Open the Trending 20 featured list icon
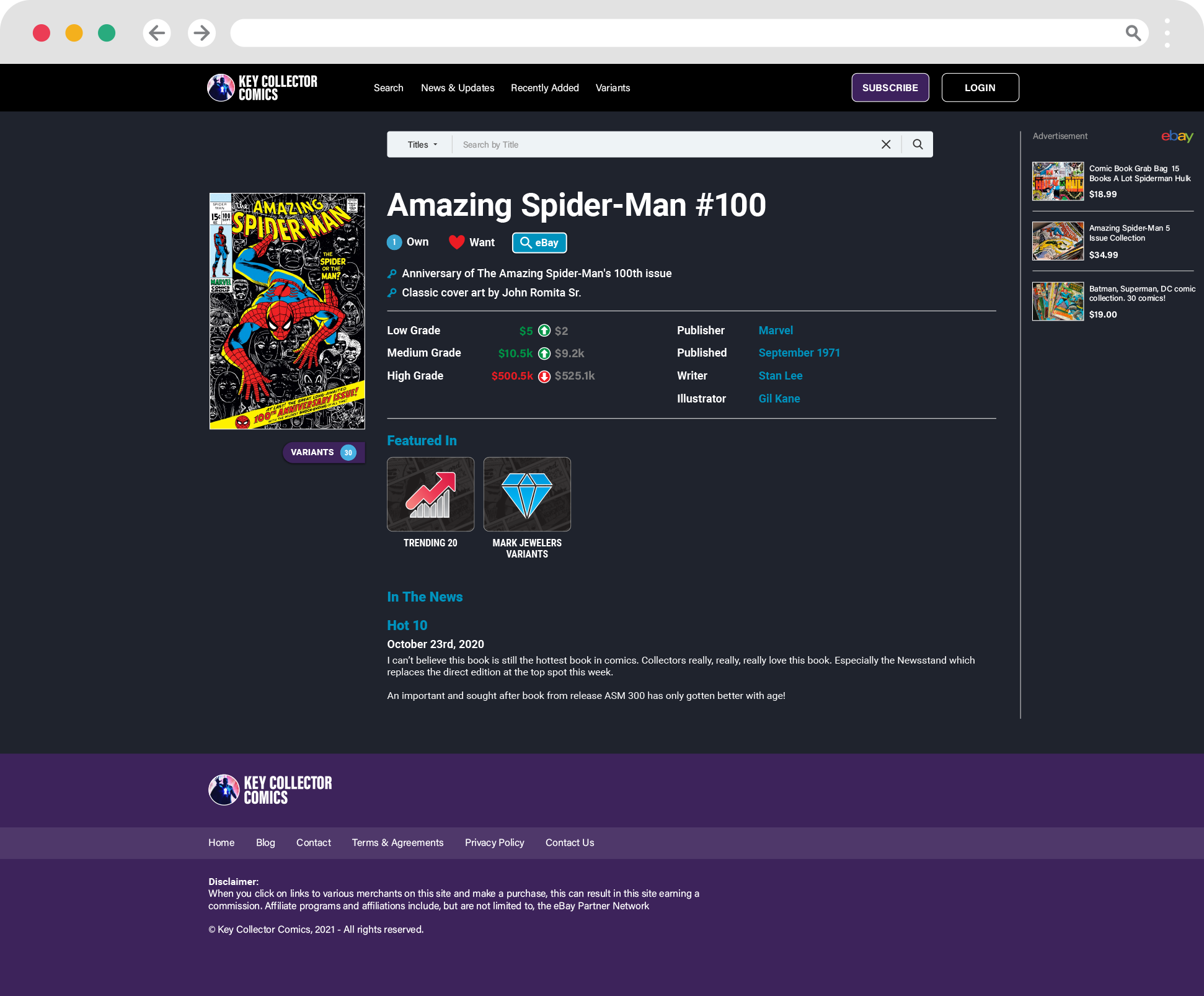This screenshot has width=1204, height=996. (x=430, y=494)
